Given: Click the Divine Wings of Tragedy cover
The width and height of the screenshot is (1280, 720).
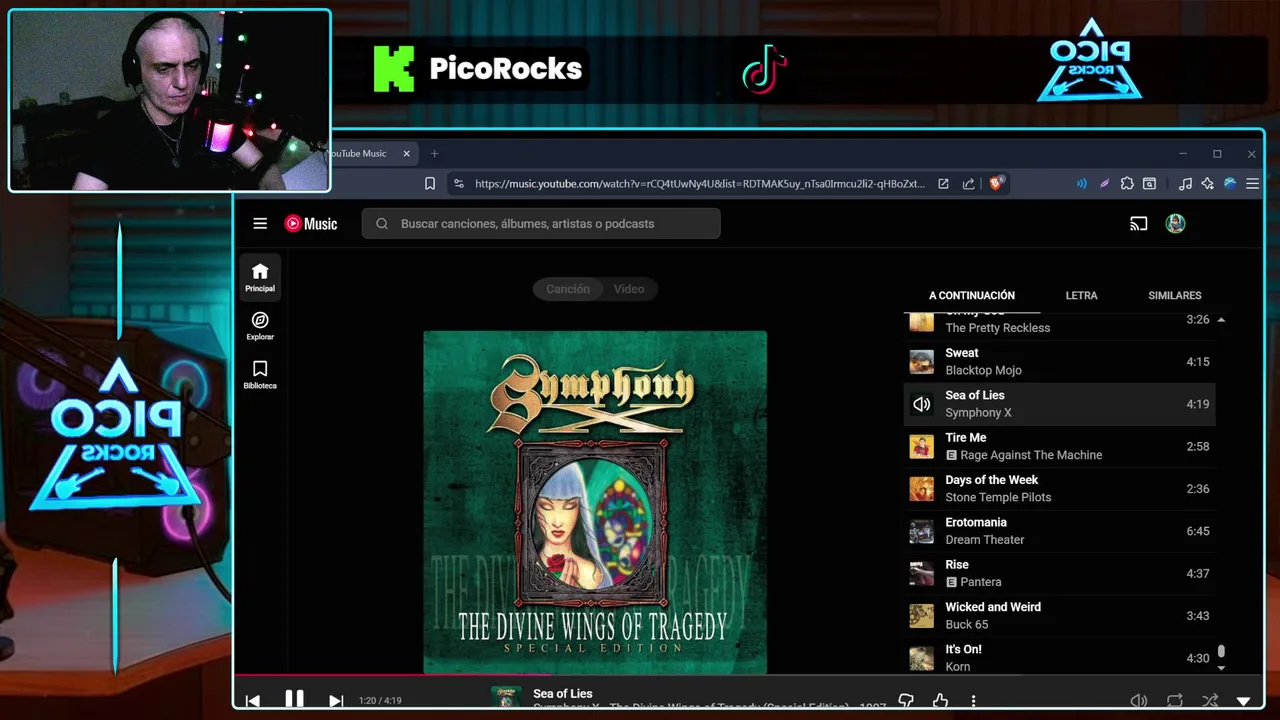Looking at the screenshot, I should point(595,502).
